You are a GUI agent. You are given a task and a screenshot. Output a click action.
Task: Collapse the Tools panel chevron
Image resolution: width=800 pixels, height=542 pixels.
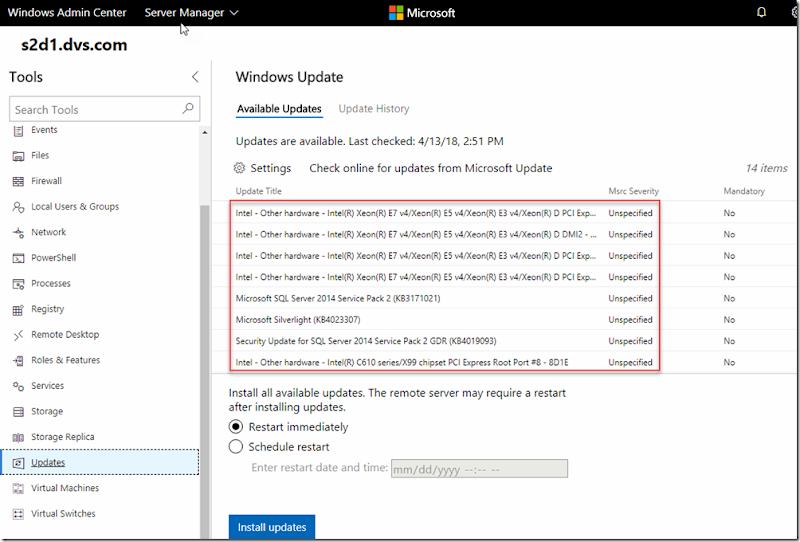195,77
